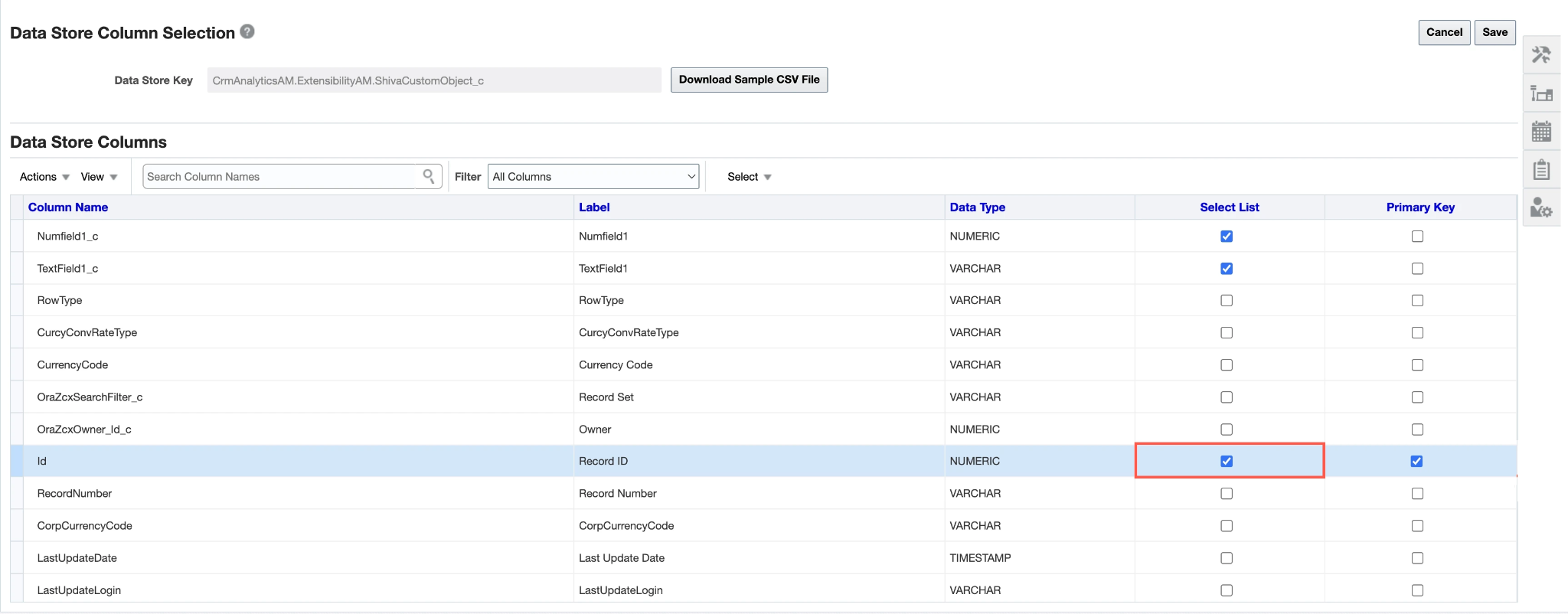The width and height of the screenshot is (1568, 614).
Task: Click the Cancel button
Action: pos(1444,32)
